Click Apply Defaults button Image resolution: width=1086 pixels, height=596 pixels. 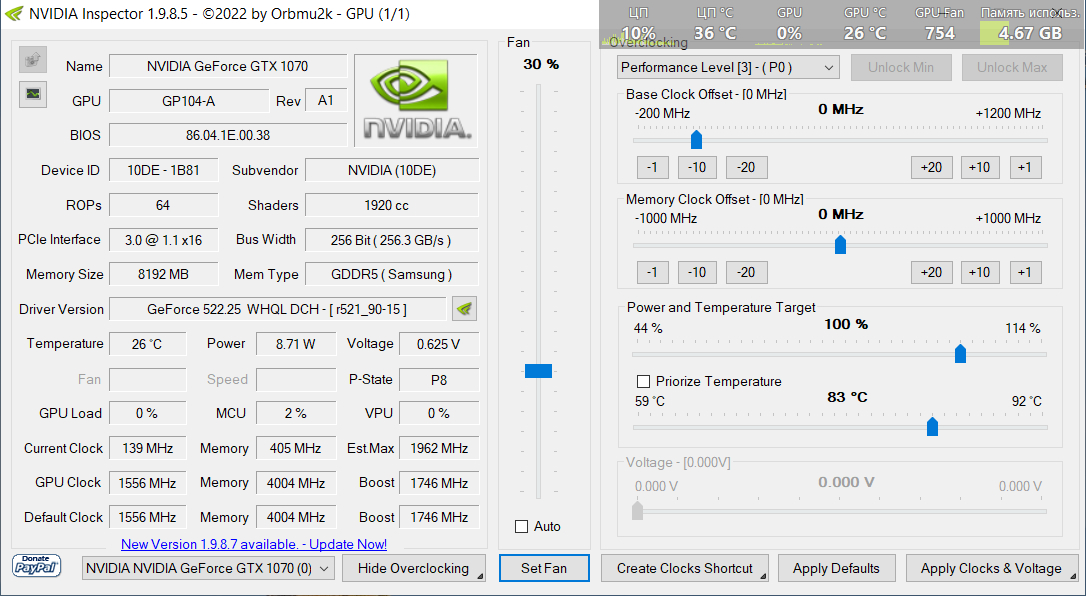(x=836, y=568)
